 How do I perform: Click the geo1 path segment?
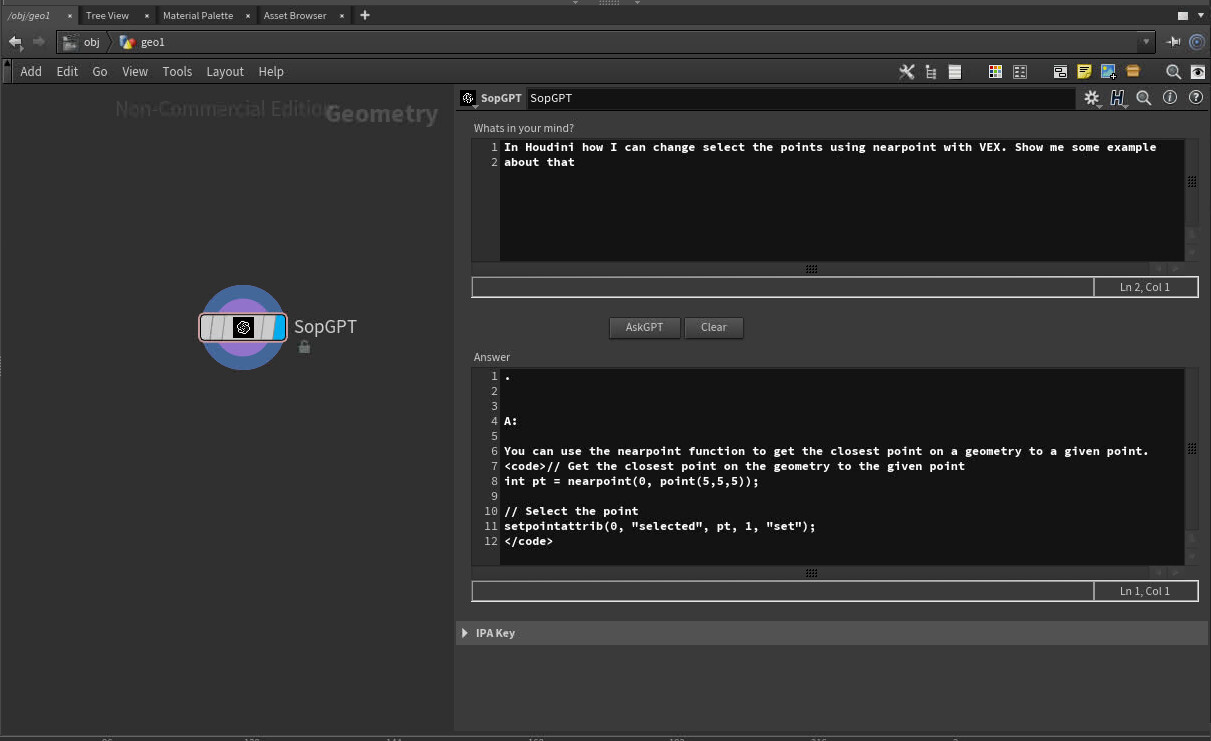click(x=153, y=42)
